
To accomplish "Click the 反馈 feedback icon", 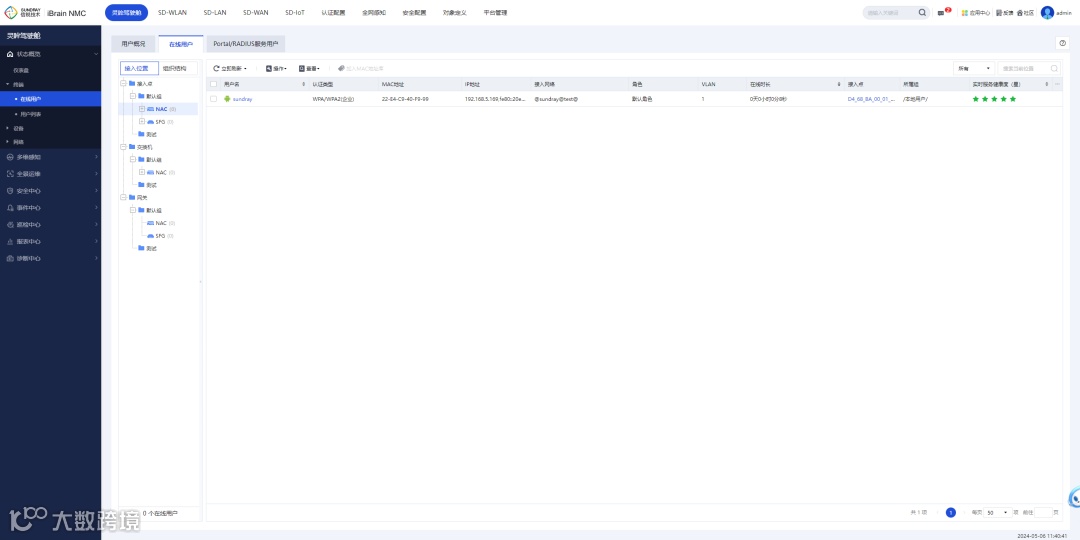I will [x=999, y=12].
